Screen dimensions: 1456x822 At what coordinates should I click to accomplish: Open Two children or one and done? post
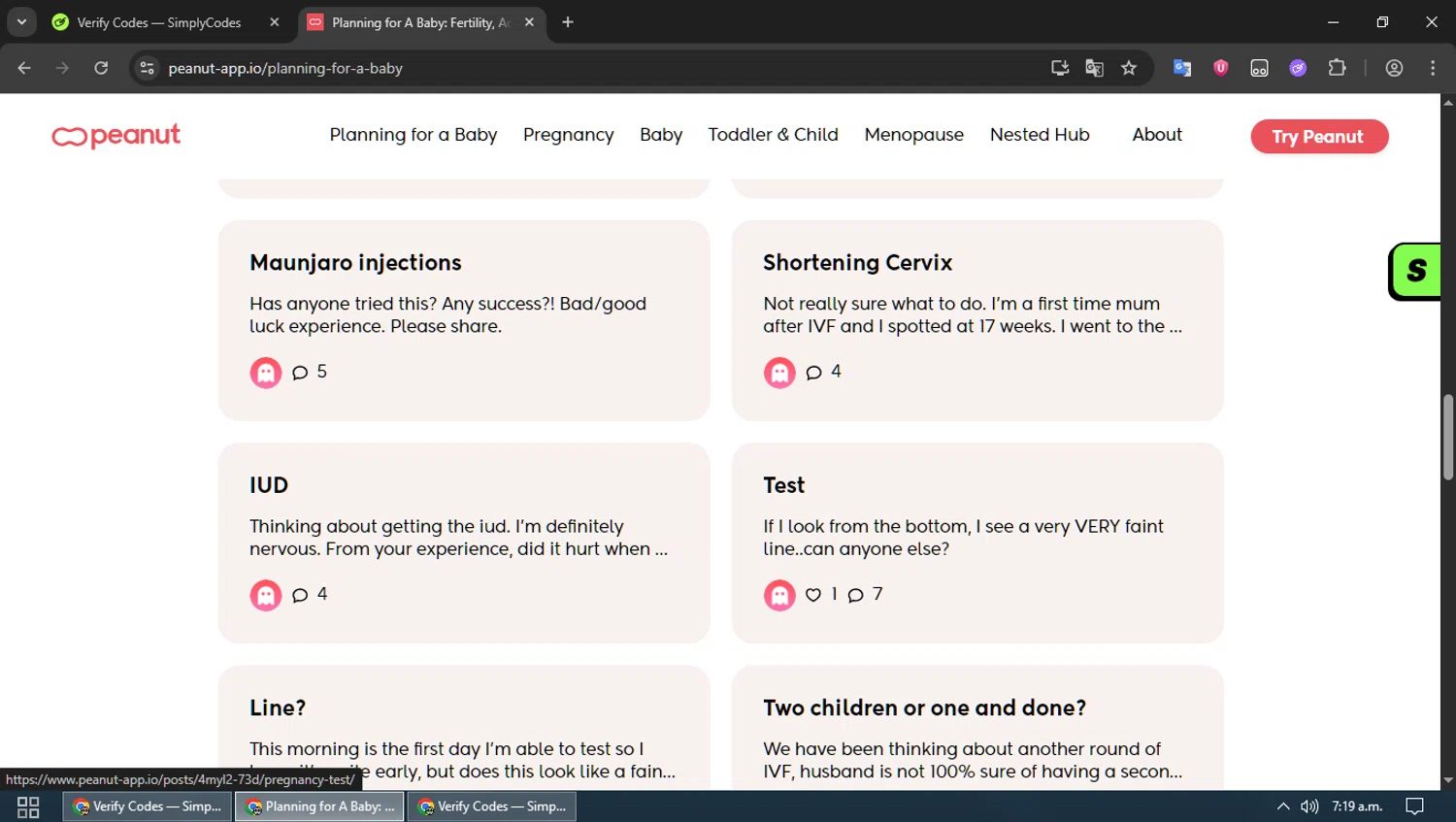pyautogui.click(x=925, y=707)
